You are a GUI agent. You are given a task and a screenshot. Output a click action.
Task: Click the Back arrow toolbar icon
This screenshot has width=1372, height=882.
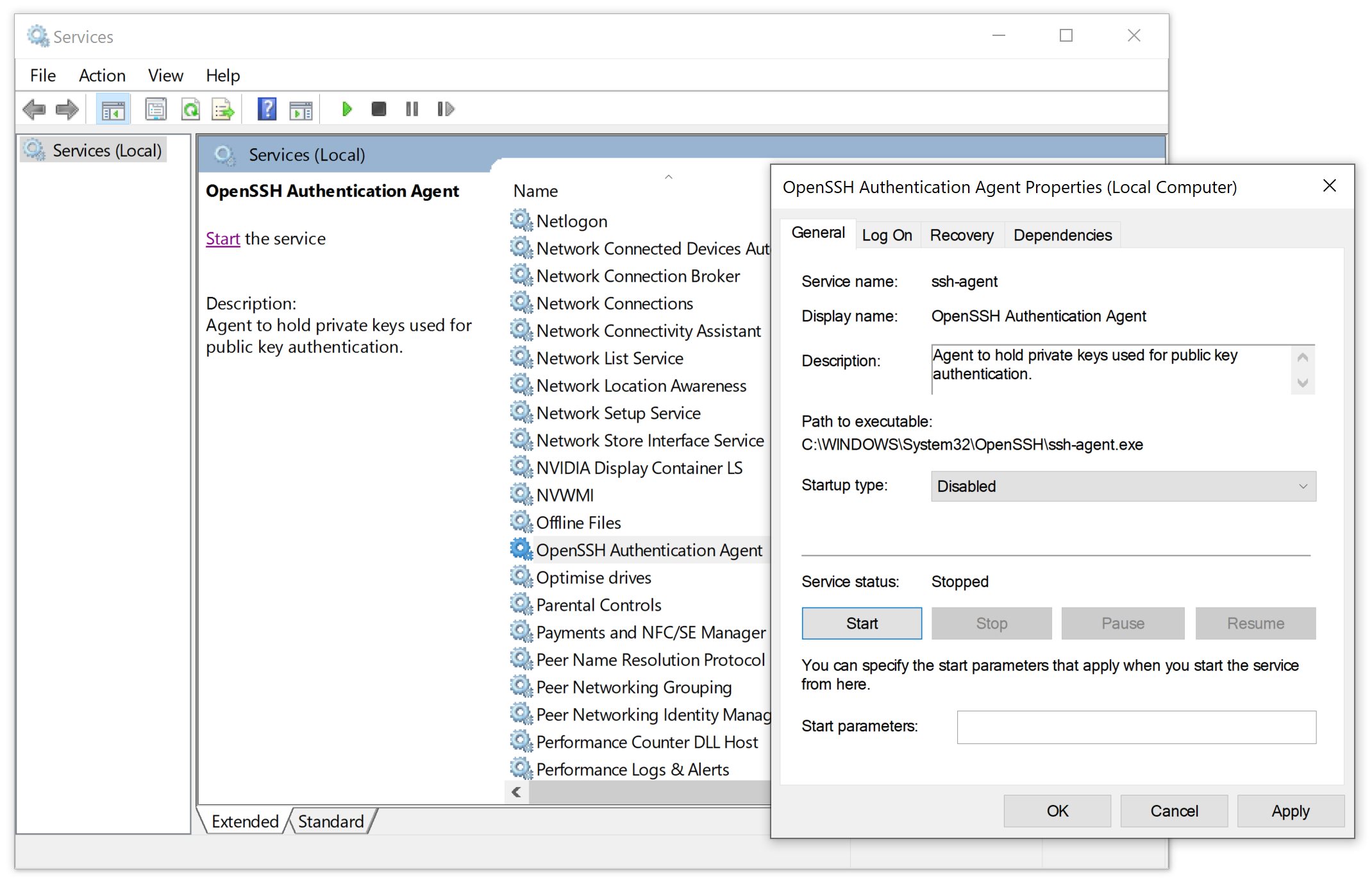(x=33, y=110)
